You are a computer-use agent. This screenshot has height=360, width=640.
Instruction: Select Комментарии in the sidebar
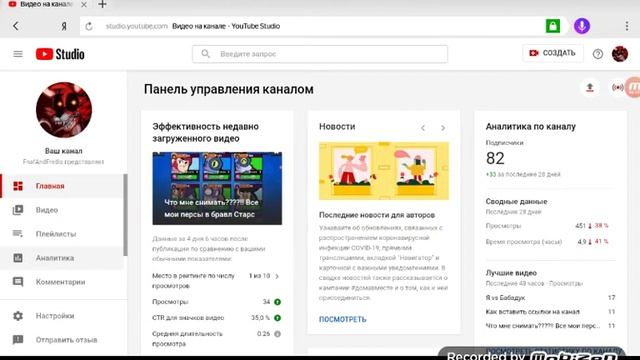(62, 282)
